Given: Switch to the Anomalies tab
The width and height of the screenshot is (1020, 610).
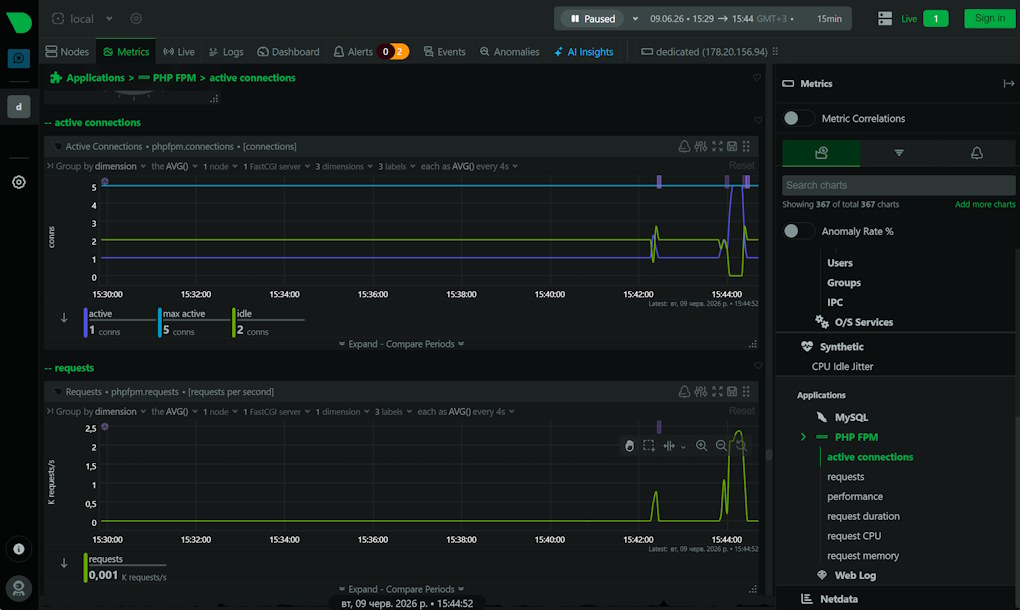Looking at the screenshot, I should [x=509, y=52].
